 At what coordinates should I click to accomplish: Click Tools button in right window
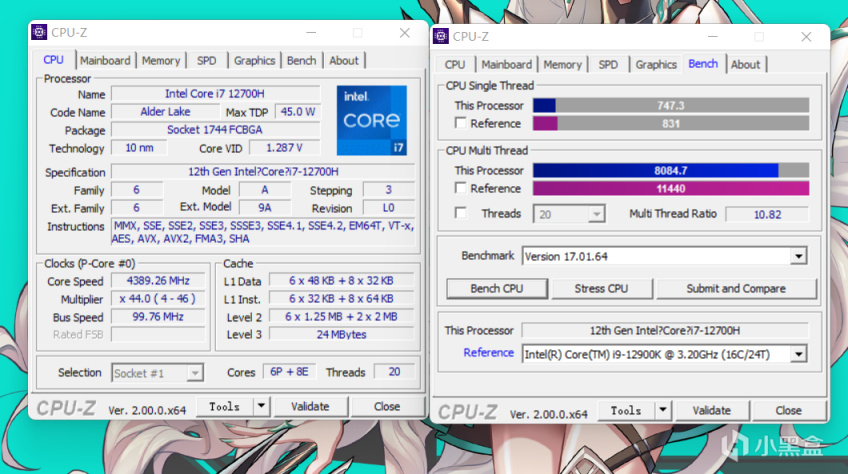click(626, 411)
